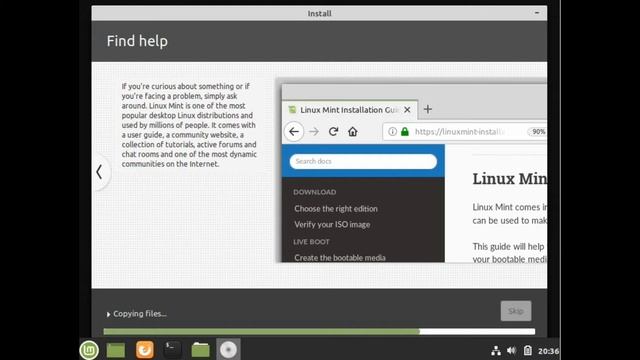This screenshot has width=640, height=360.
Task: Close the Linux Mint Installation Guide tab
Action: coord(407,110)
